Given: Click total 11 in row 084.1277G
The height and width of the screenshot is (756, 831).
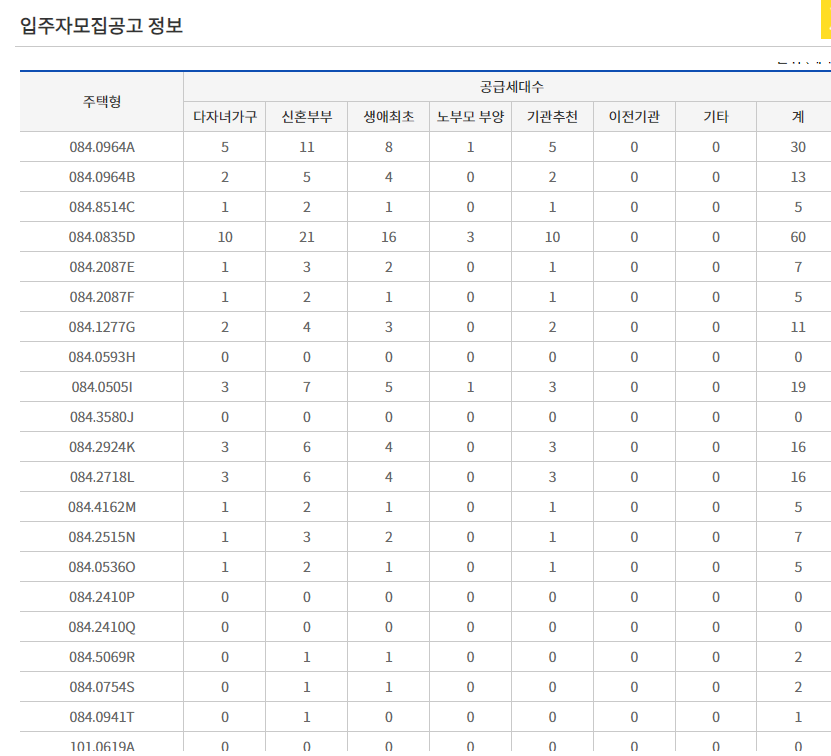Looking at the screenshot, I should pos(798,327).
